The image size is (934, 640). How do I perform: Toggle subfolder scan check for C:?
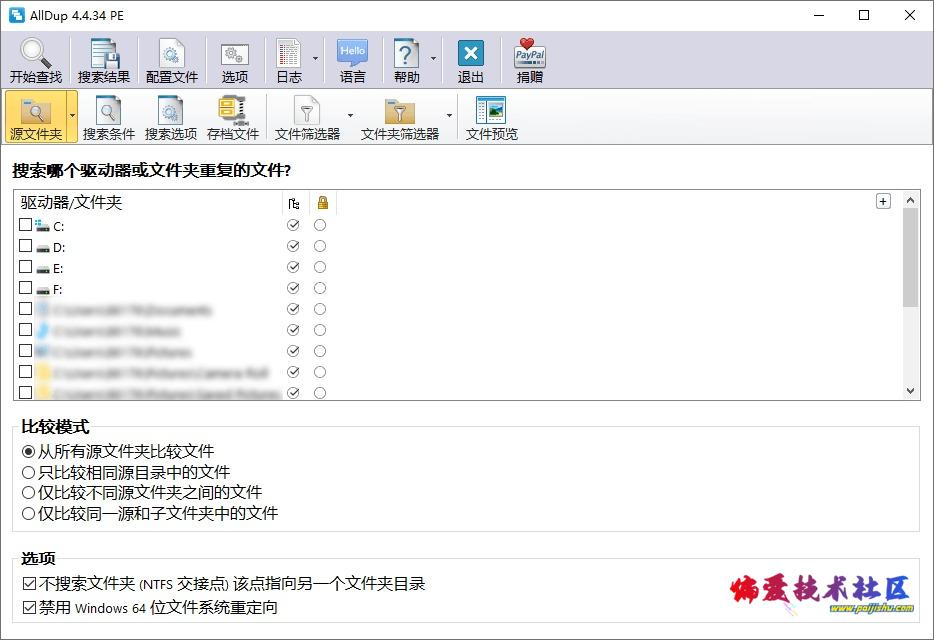[293, 225]
